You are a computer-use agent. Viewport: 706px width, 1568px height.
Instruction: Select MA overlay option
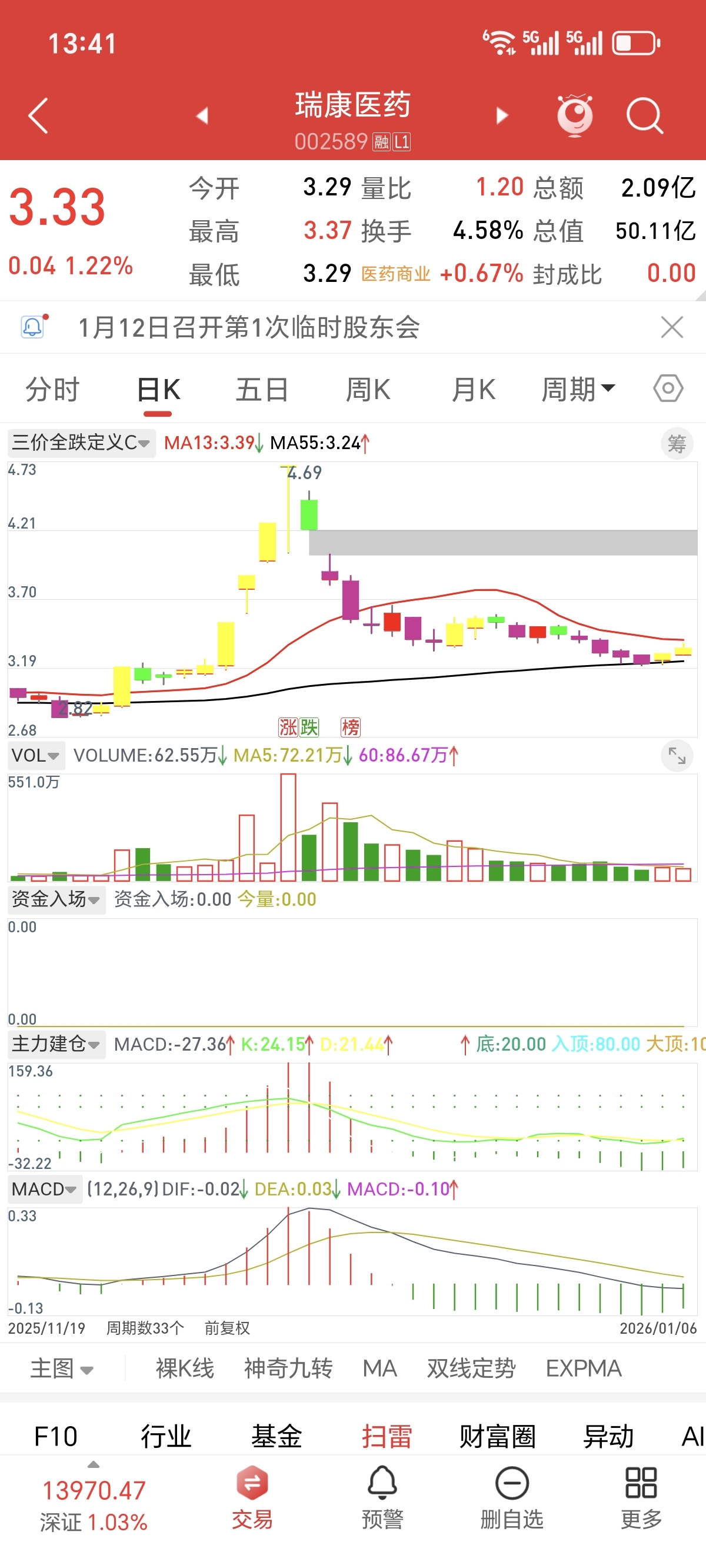click(x=380, y=1368)
